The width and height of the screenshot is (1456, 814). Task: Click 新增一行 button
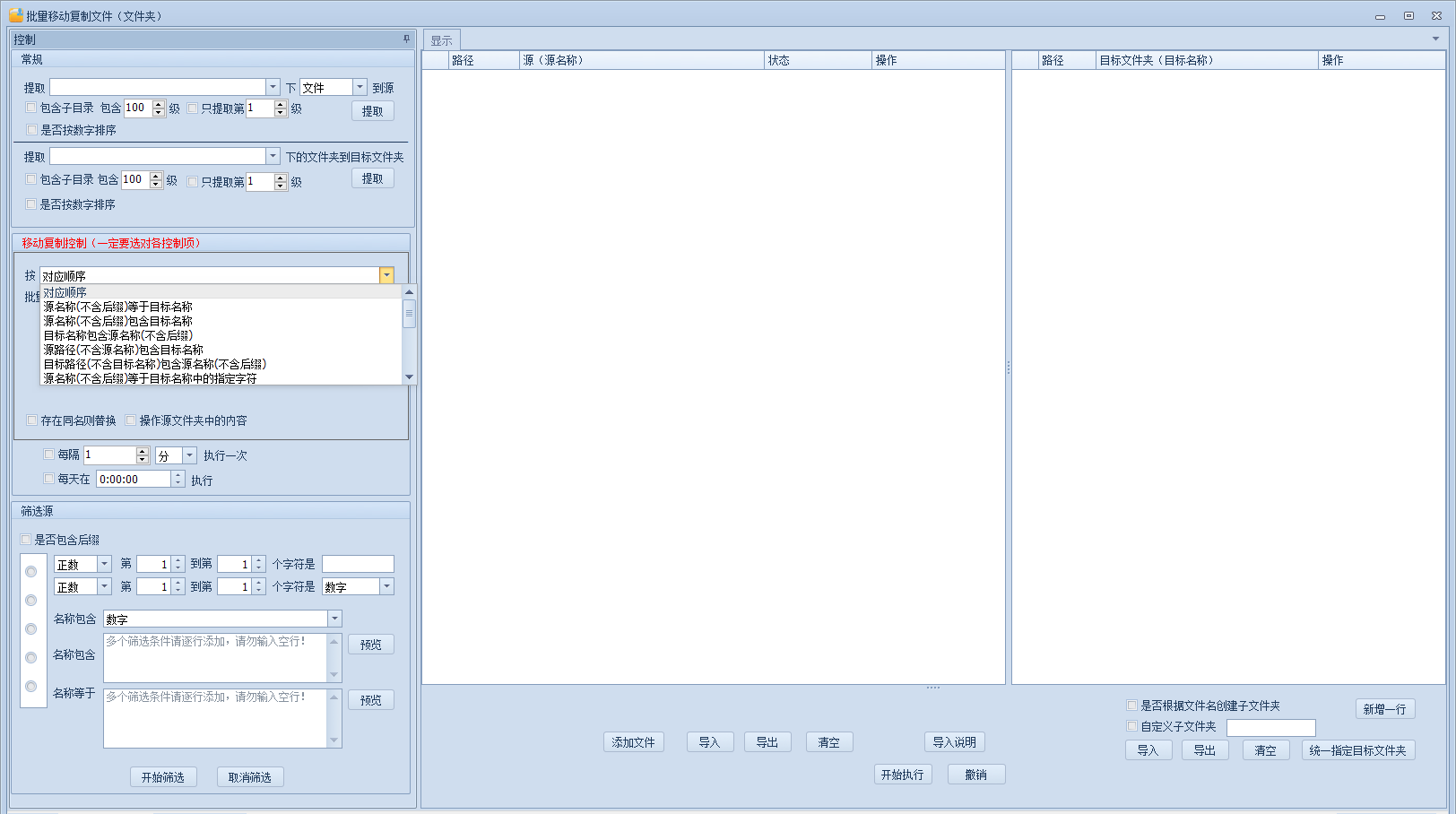1385,709
